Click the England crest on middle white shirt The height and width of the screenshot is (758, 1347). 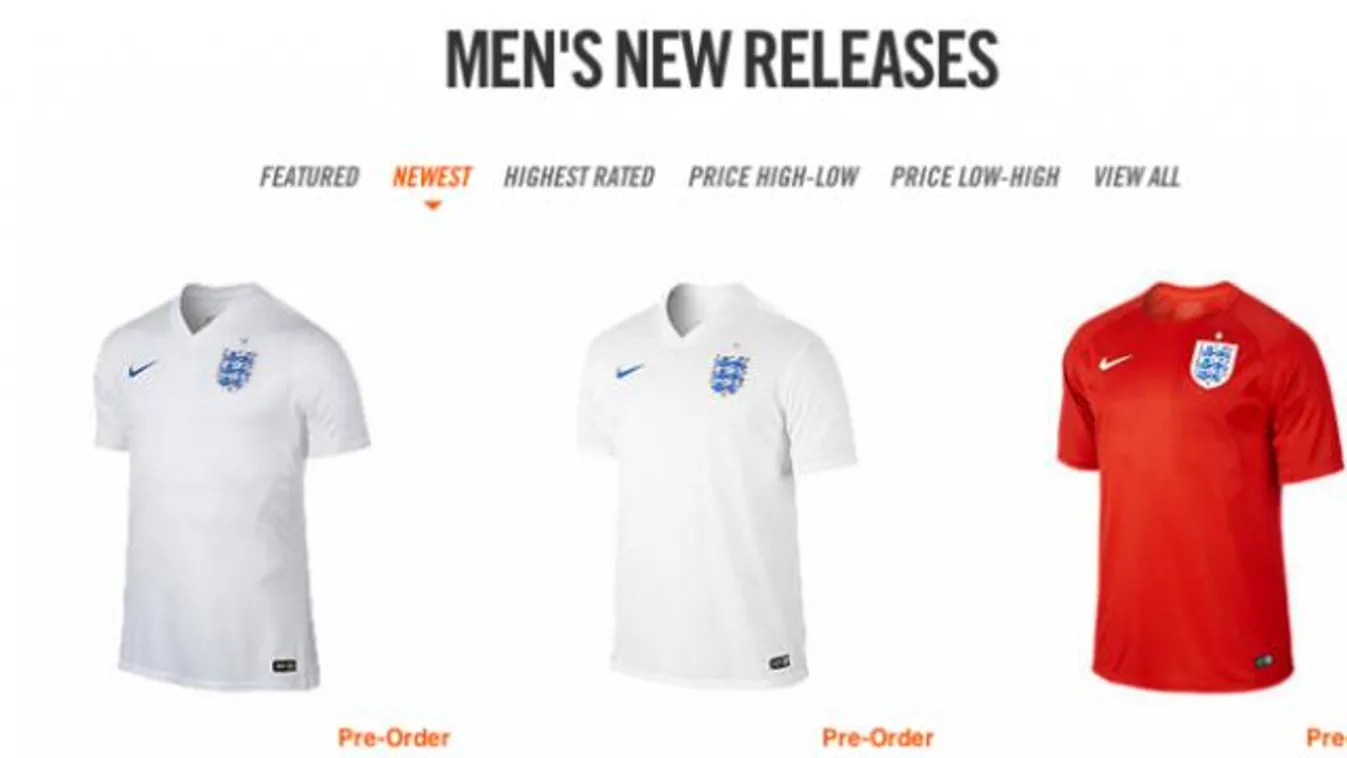(x=730, y=374)
